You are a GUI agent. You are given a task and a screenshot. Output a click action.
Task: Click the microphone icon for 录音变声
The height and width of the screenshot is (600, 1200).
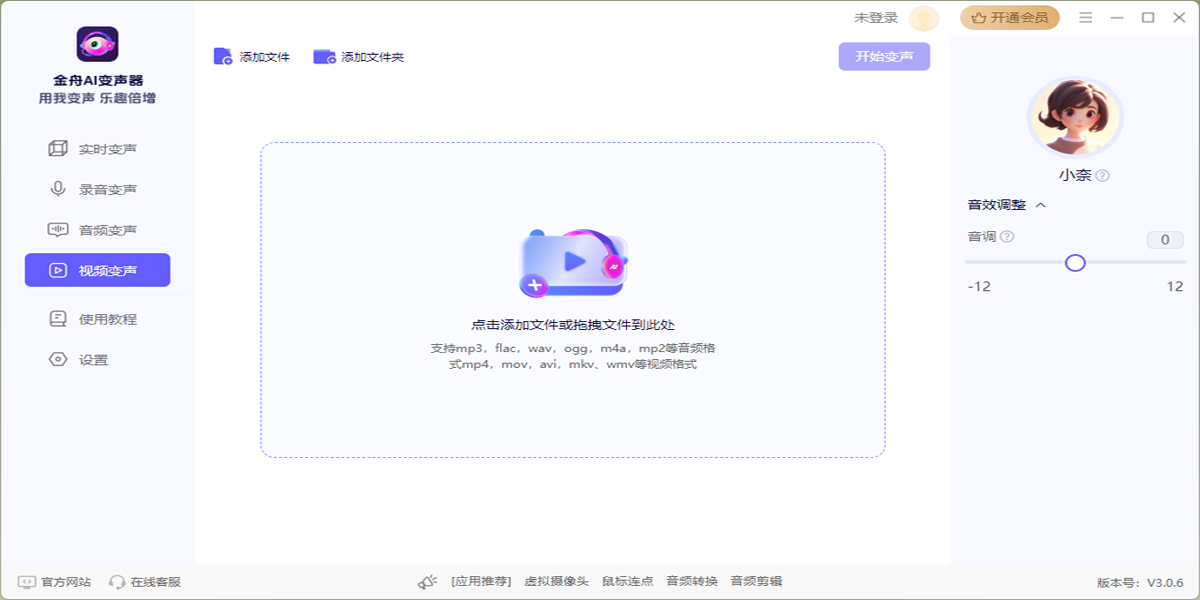coord(58,189)
